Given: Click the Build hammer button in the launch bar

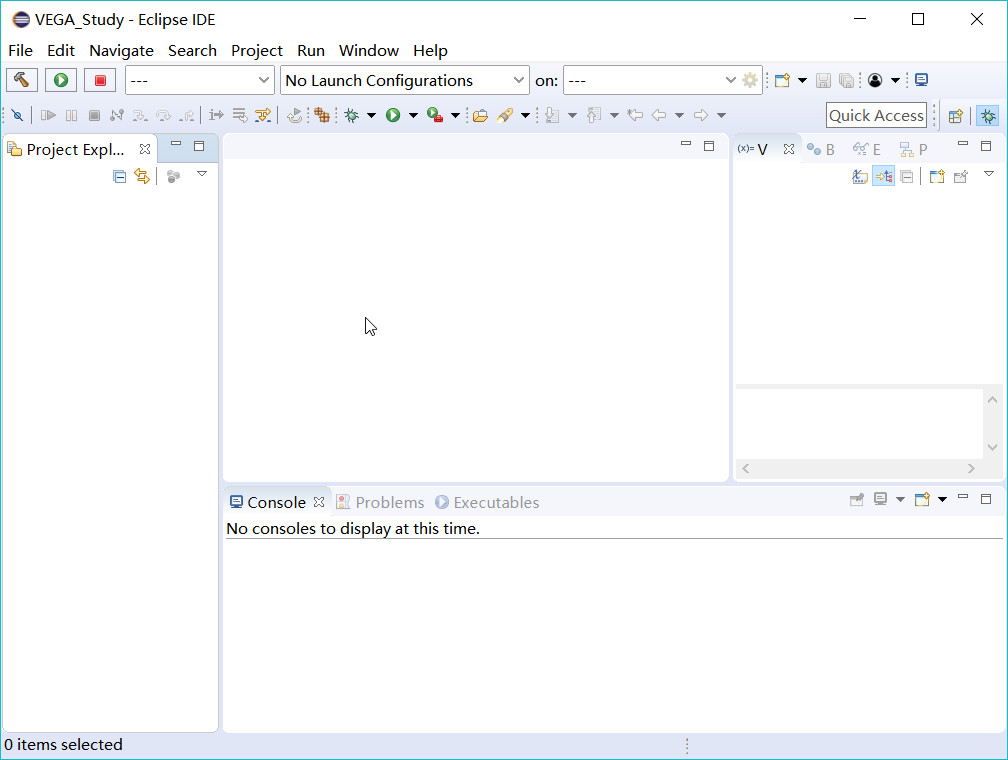Looking at the screenshot, I should pyautogui.click(x=22, y=80).
